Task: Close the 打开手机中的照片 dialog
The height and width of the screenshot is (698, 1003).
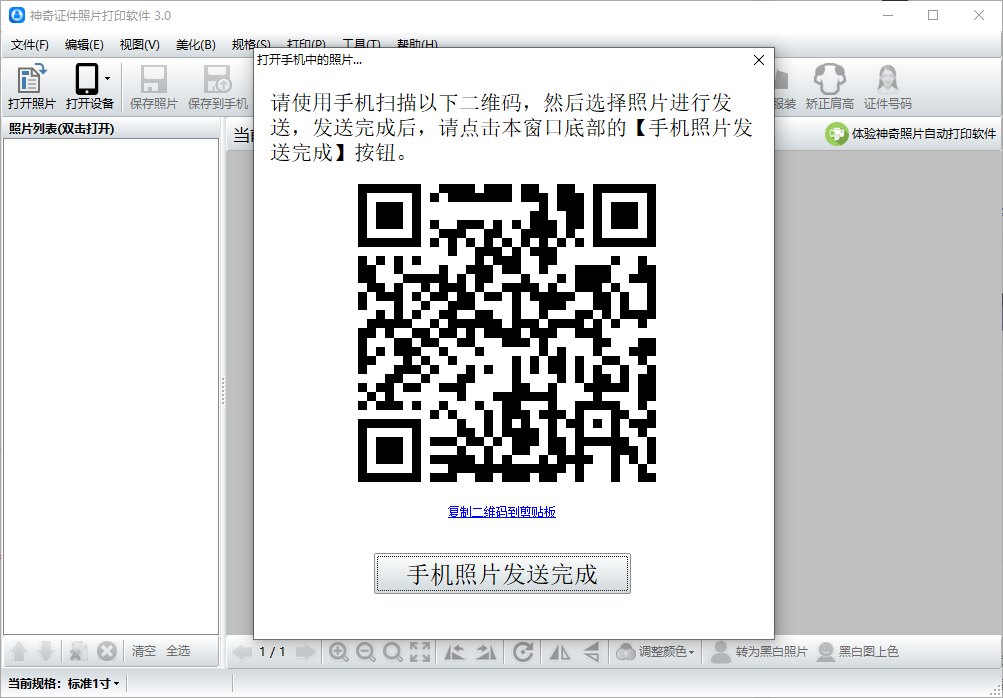Action: coord(758,60)
